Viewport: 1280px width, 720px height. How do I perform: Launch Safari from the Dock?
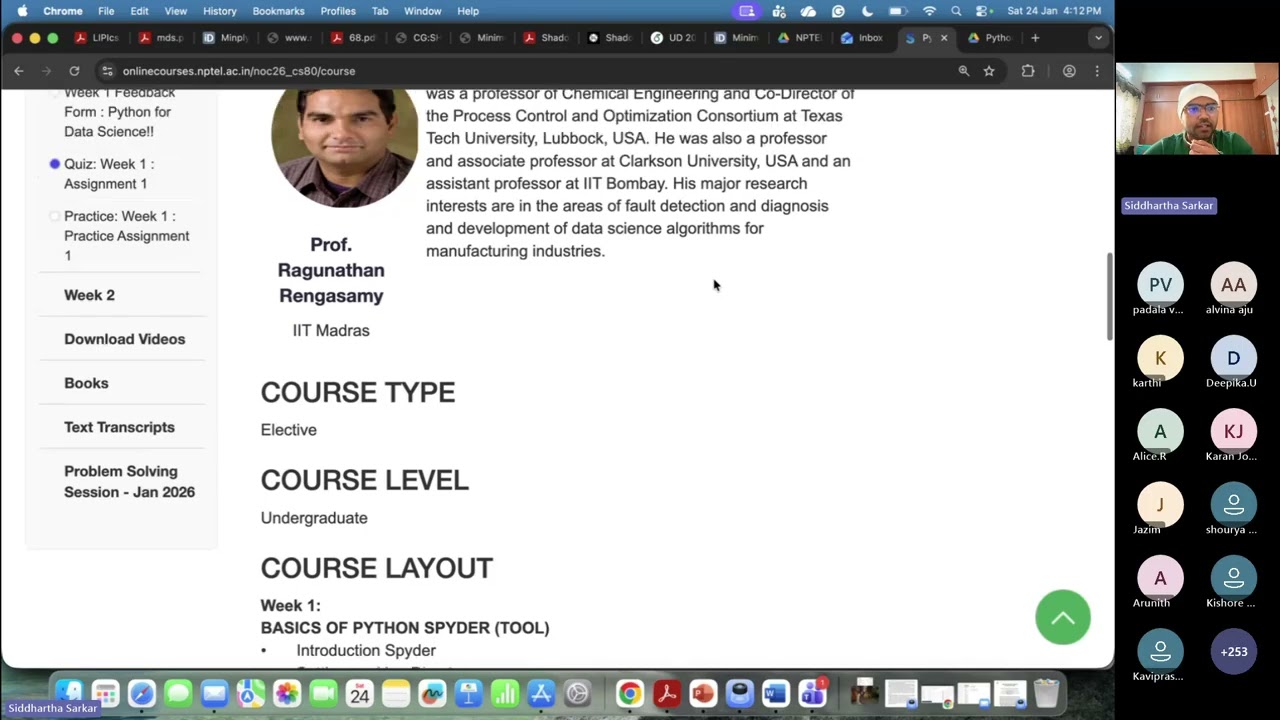tap(142, 693)
